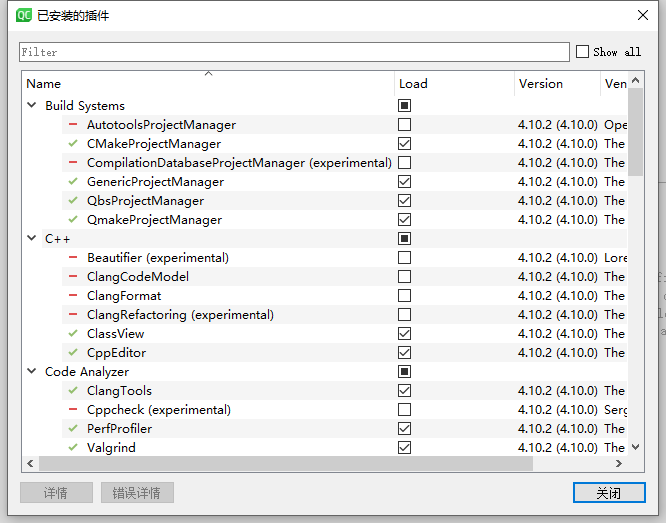Click red disabled status icon beside AutotoolsProjectManager
The image size is (666, 523).
click(73, 124)
